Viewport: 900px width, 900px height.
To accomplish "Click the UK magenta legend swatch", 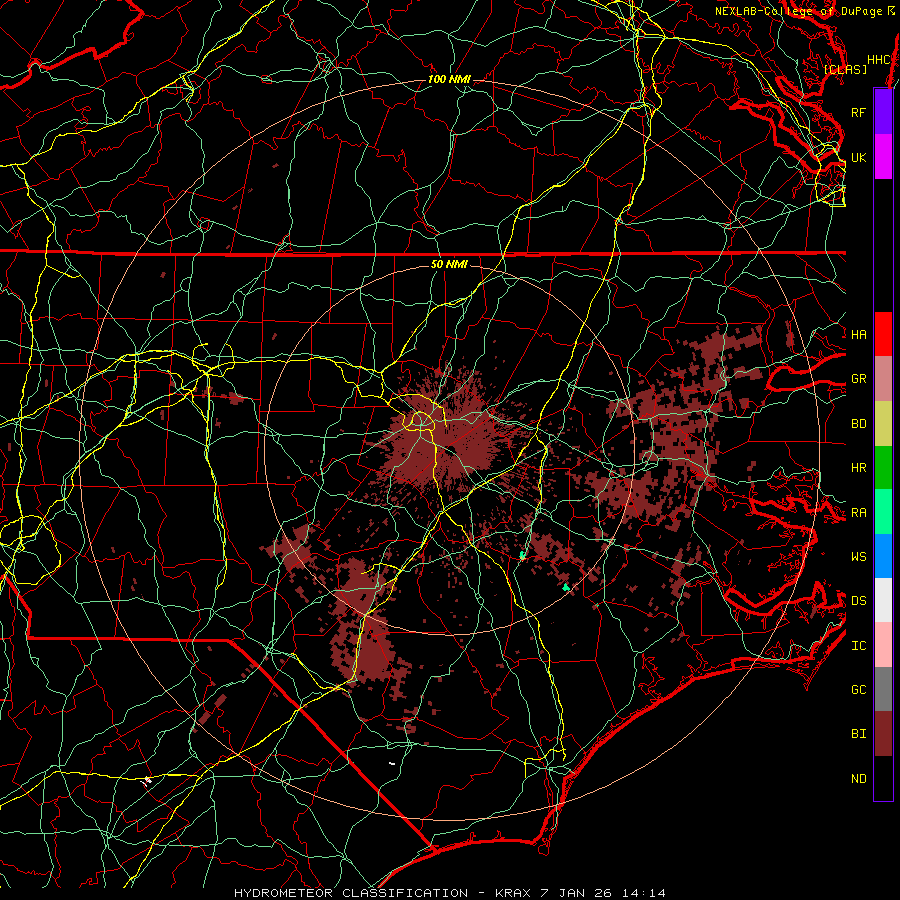I will tap(883, 157).
